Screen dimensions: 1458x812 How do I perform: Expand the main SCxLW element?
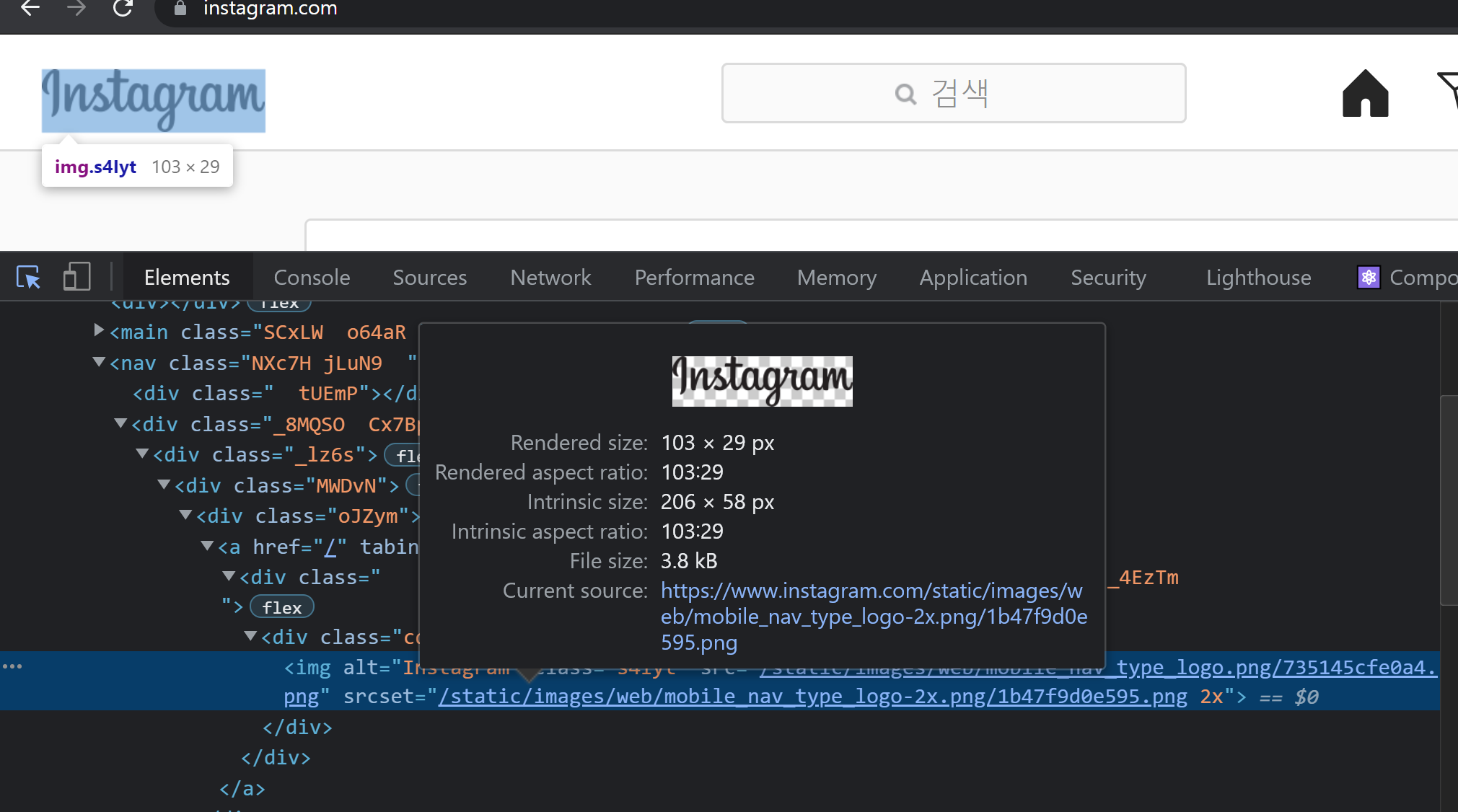[99, 330]
